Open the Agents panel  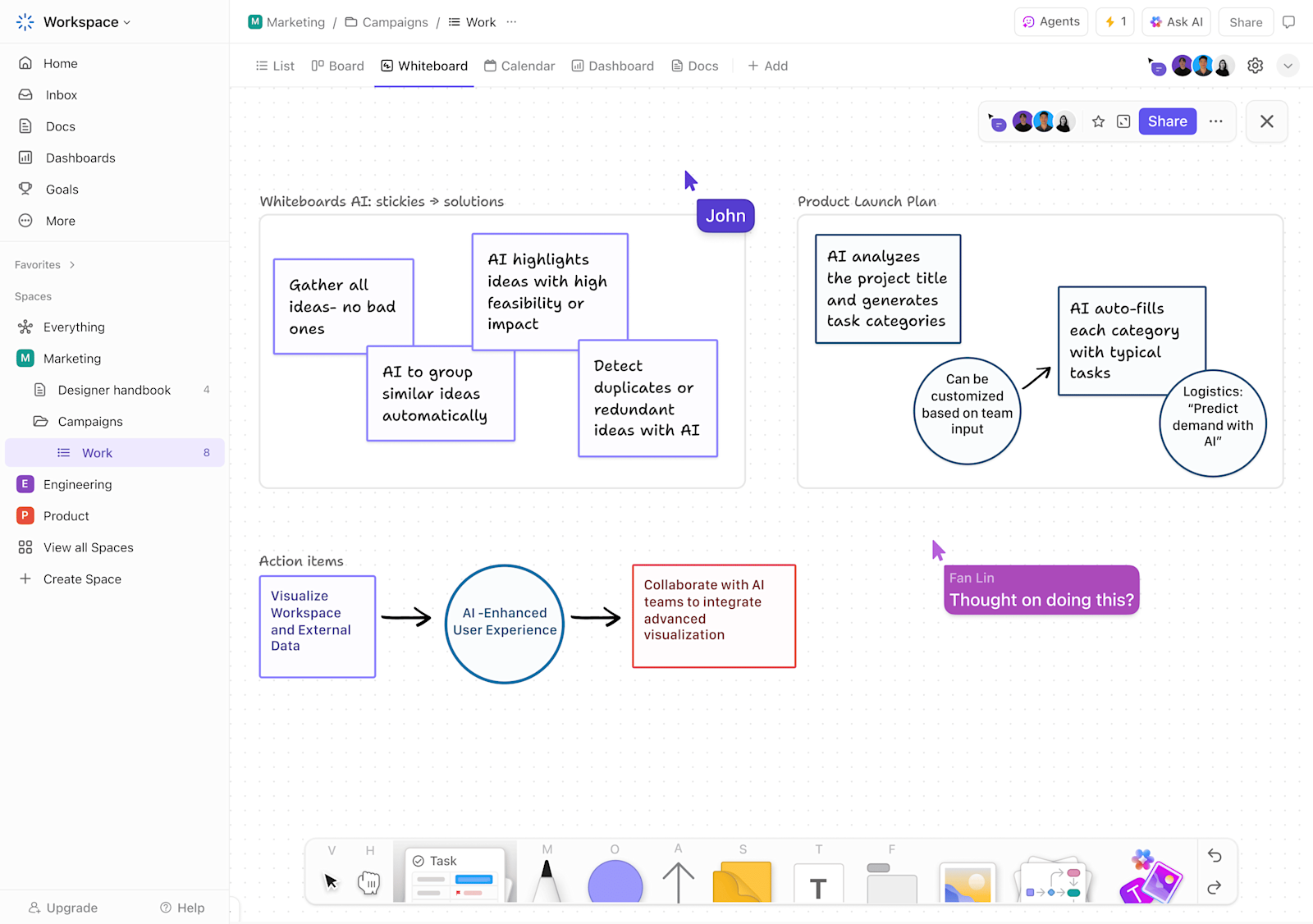1051,22
